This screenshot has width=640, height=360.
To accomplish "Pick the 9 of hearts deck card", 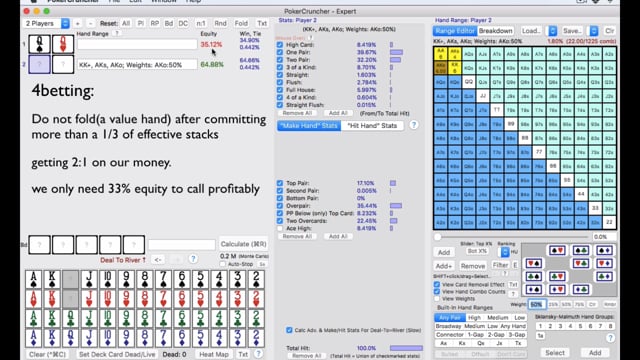I will tap(126, 299).
